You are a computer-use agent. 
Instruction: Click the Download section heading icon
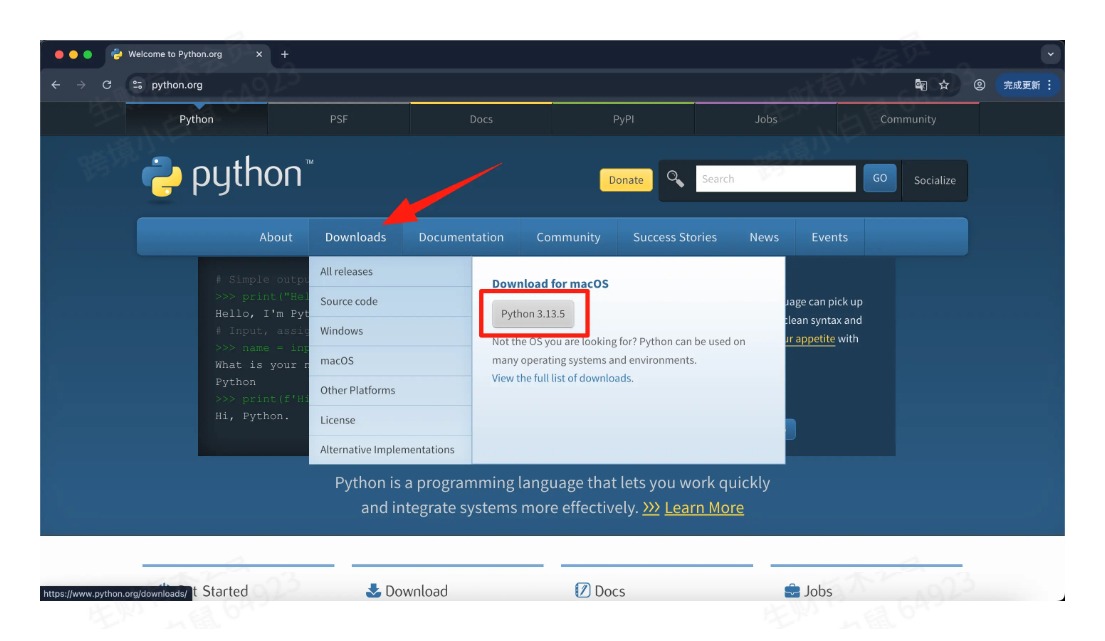373,590
